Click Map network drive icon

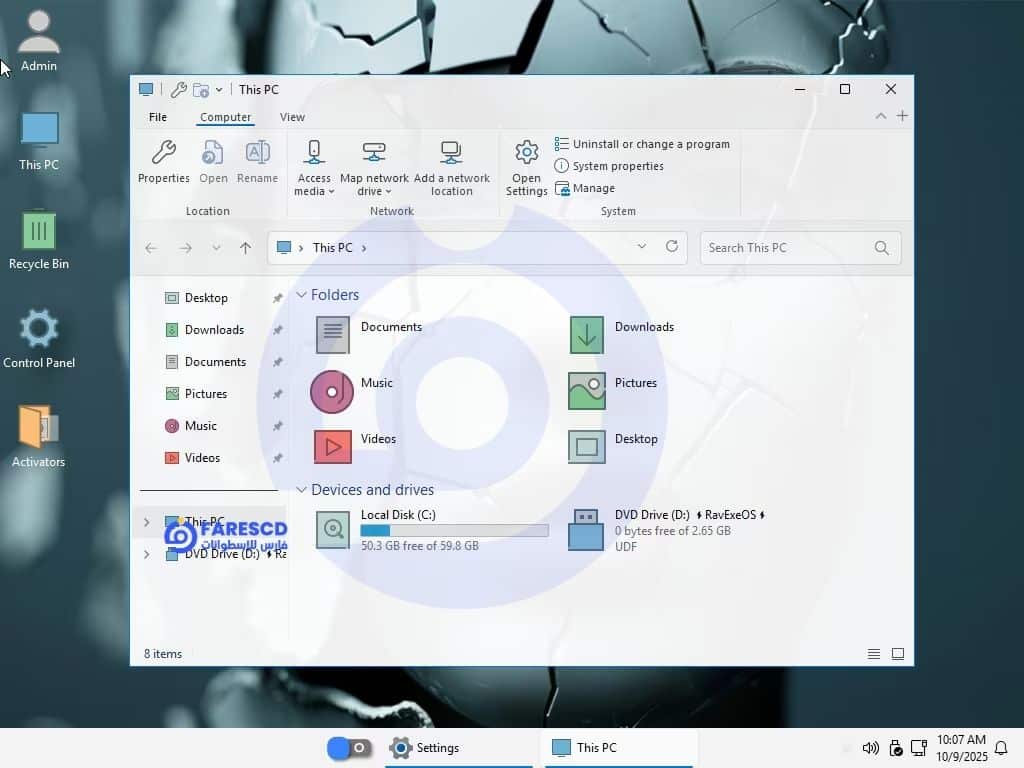coord(374,153)
